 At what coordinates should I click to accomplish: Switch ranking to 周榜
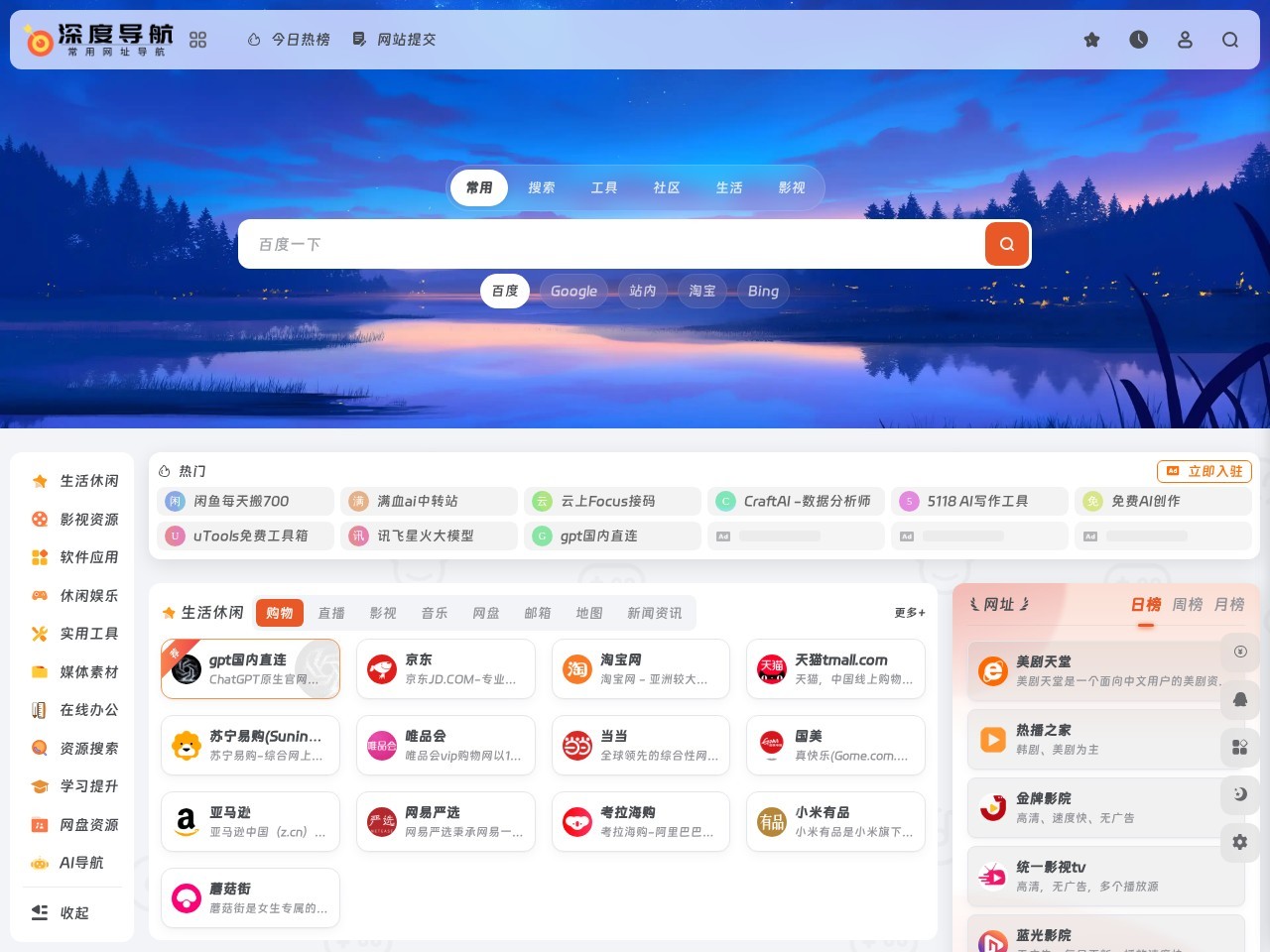(x=1188, y=604)
